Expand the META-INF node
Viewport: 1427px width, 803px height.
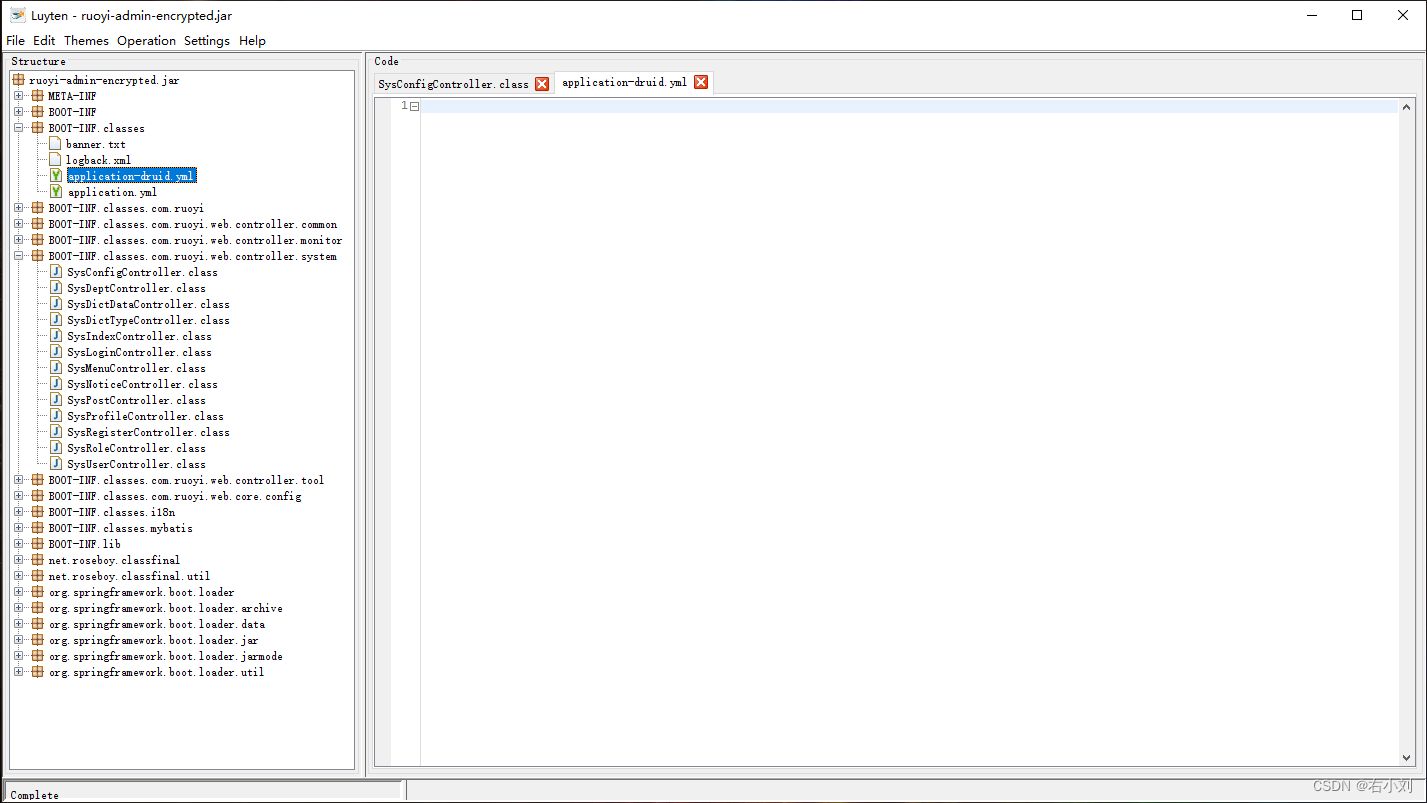tap(18, 96)
